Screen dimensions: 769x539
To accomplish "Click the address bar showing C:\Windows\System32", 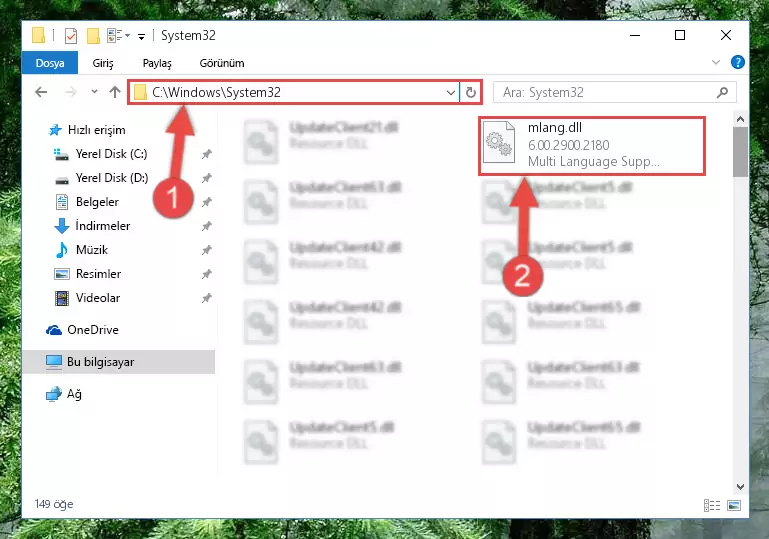I will pyautogui.click(x=294, y=92).
